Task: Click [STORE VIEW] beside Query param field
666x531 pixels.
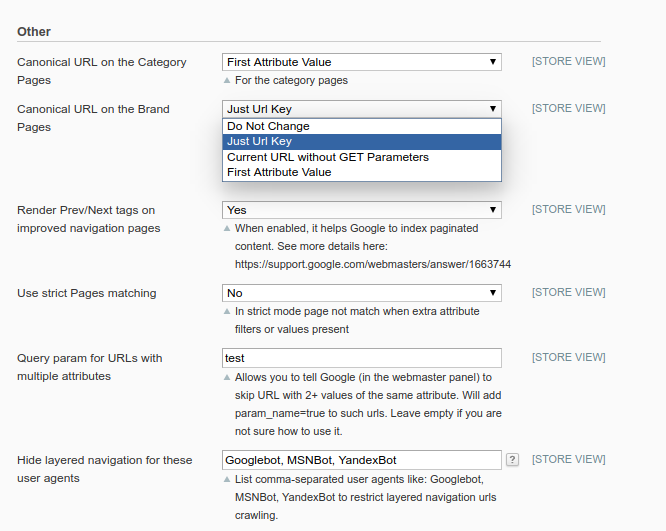Action: [568, 358]
